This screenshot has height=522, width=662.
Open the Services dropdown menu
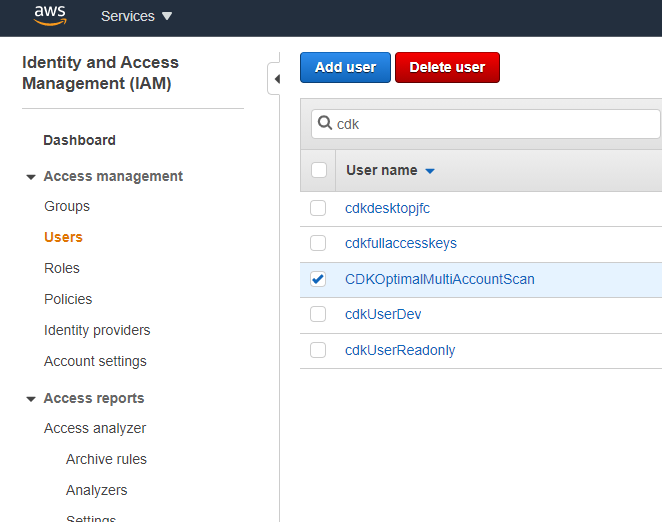pos(136,16)
